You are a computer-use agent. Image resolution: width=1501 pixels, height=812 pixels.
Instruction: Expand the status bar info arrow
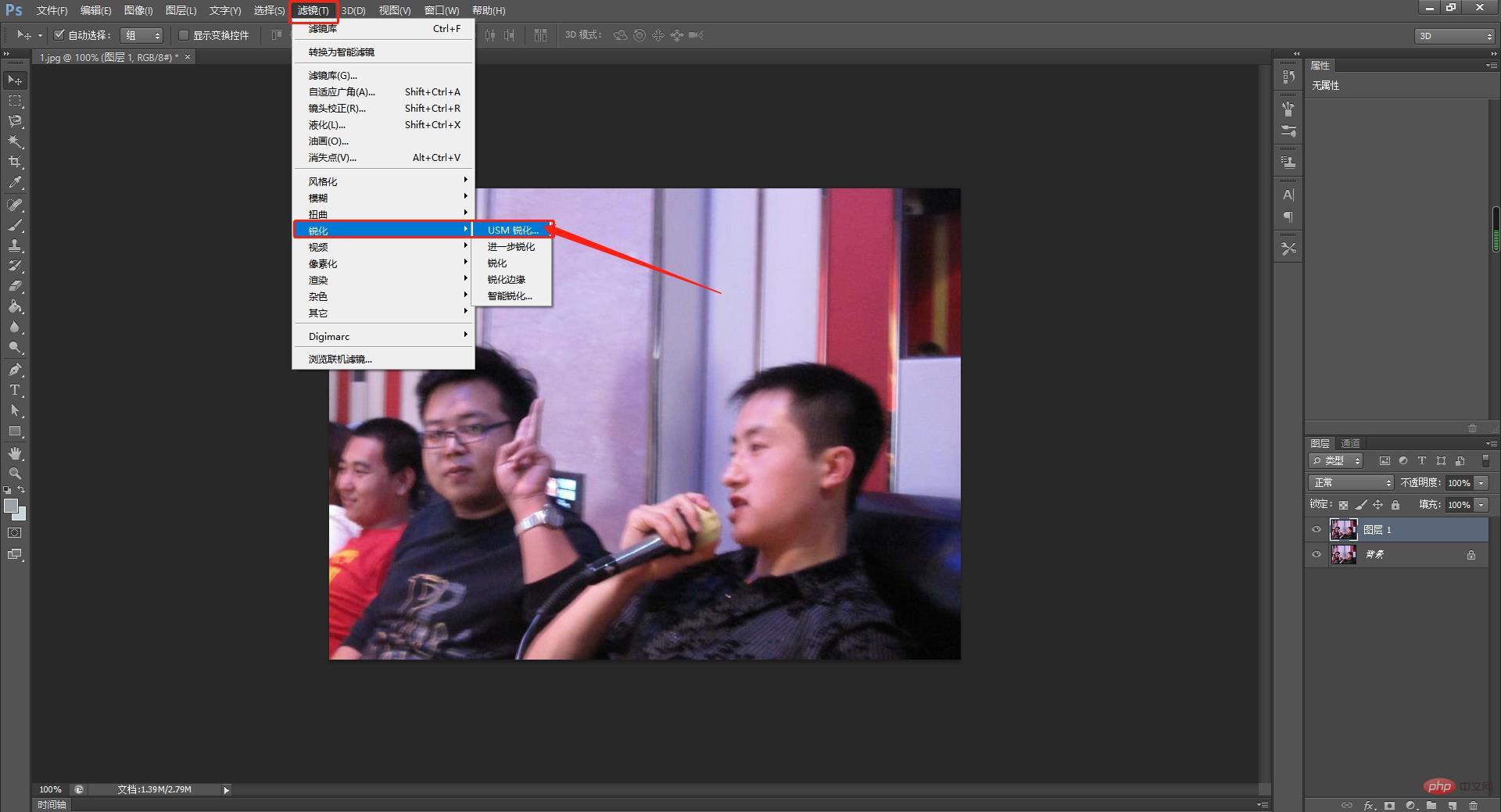[227, 790]
